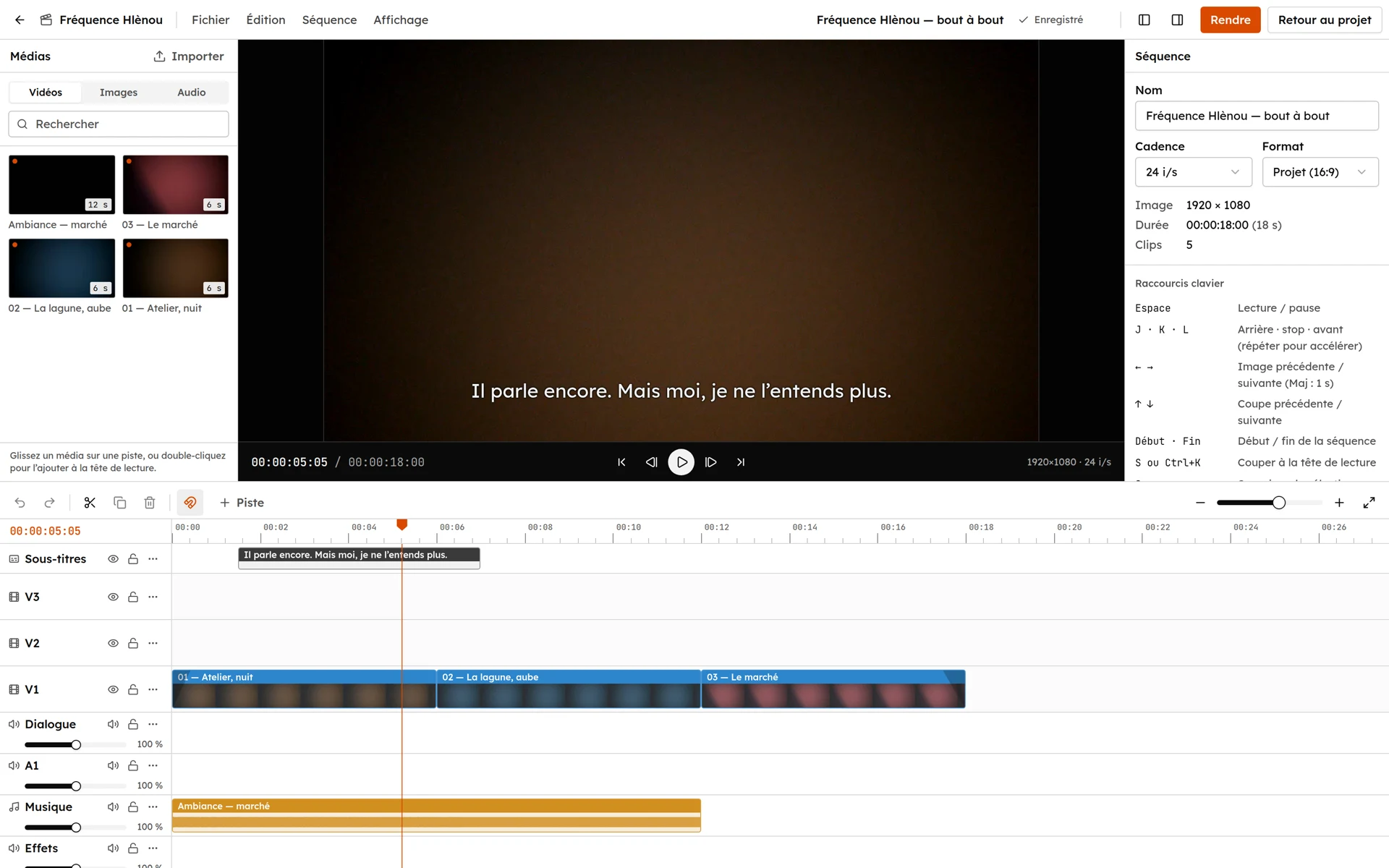The image size is (1389, 868).
Task: Click the timeline zoom out minus icon
Action: pyautogui.click(x=1200, y=503)
